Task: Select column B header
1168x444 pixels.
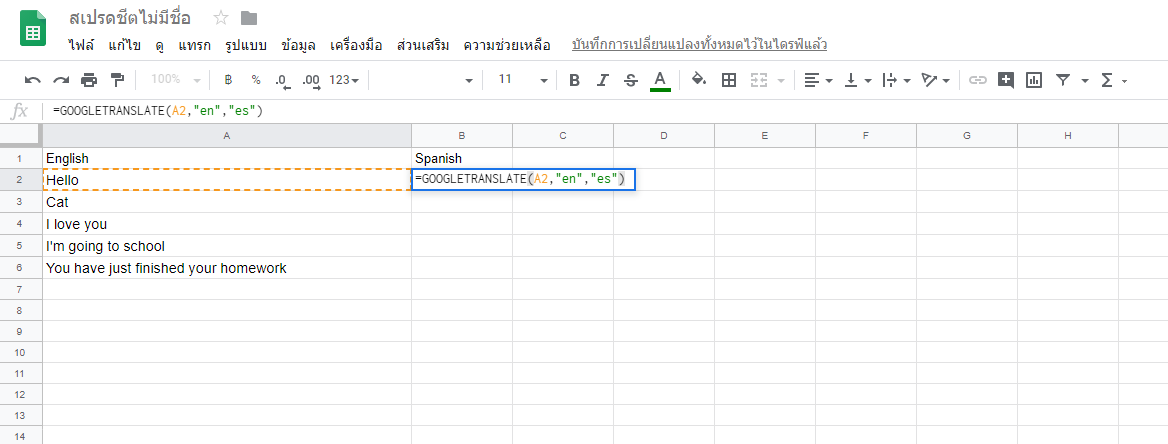Action: [x=462, y=136]
